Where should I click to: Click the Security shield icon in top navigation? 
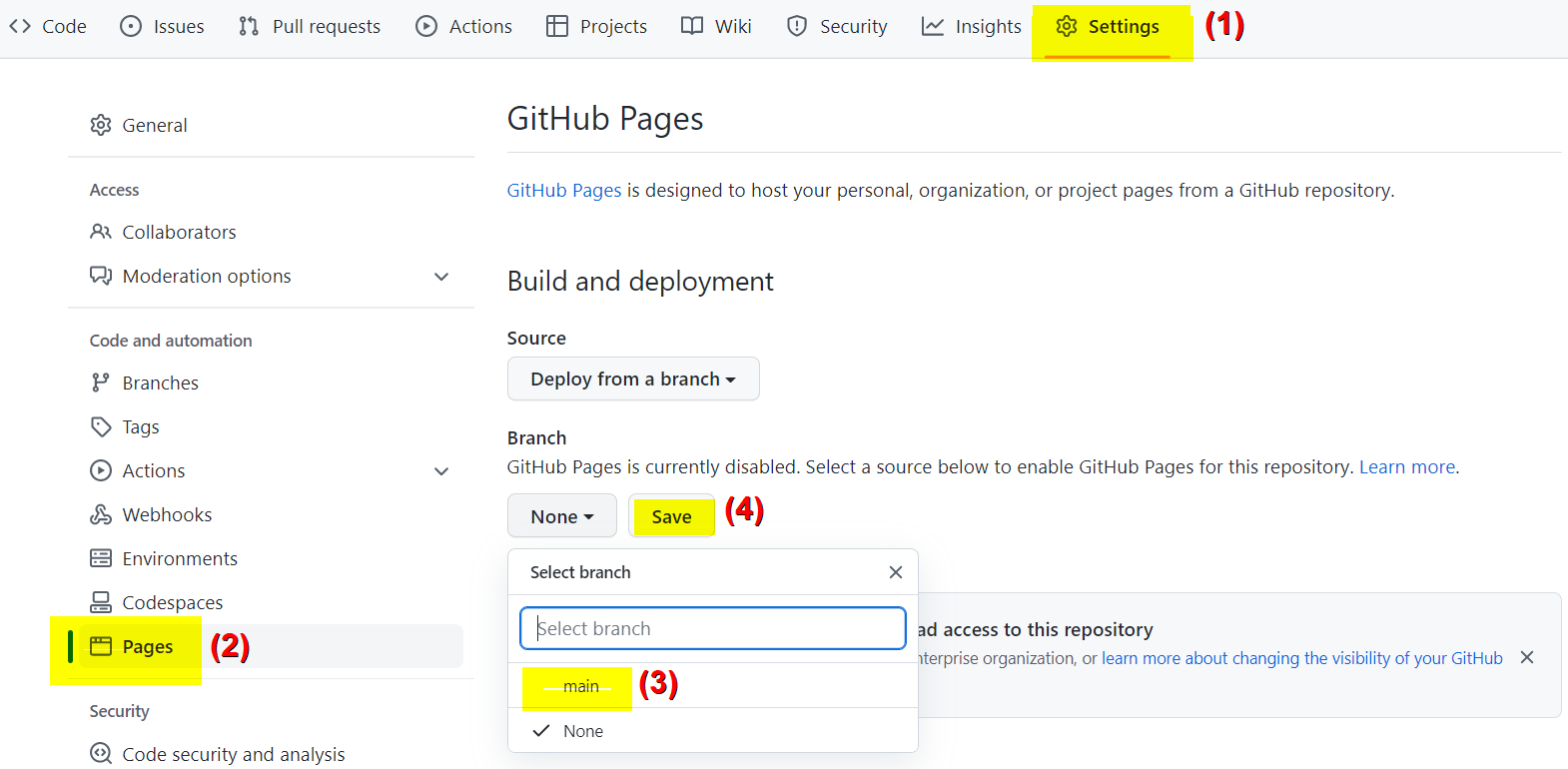coord(797,27)
